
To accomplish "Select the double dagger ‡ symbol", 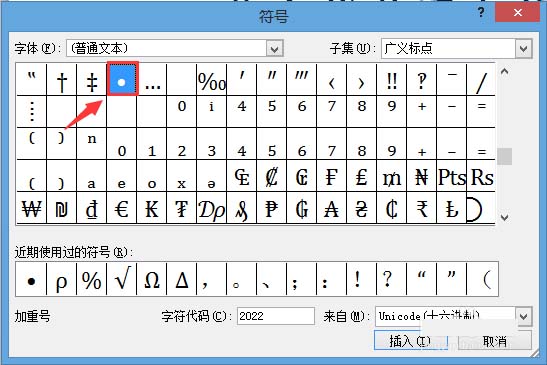I will pyautogui.click(x=92, y=80).
